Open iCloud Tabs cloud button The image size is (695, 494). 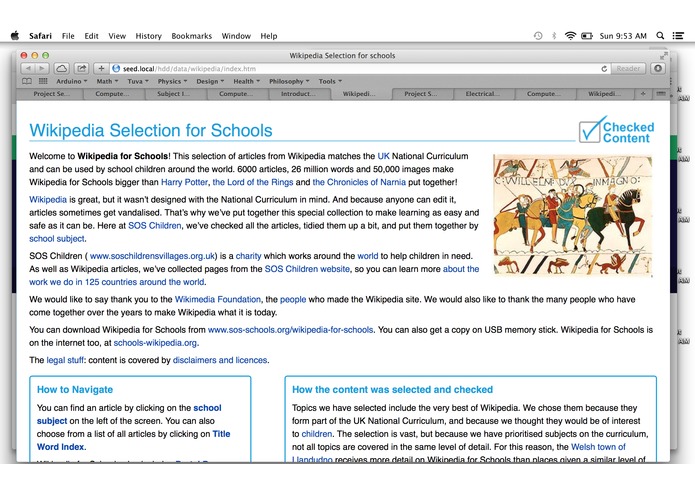click(61, 69)
